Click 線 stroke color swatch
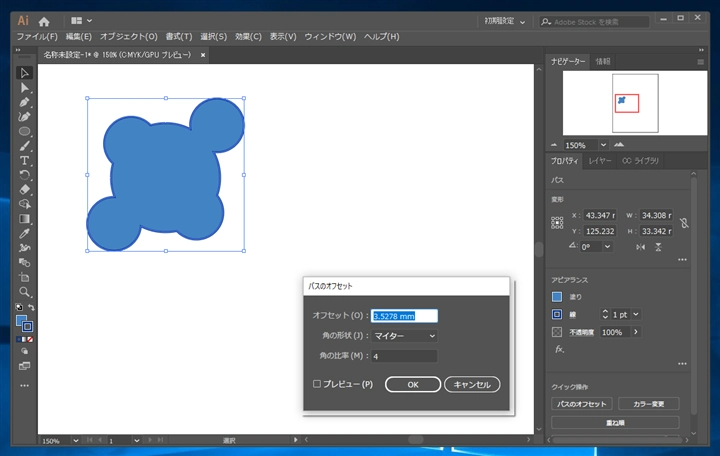The width and height of the screenshot is (720, 456). (557, 315)
